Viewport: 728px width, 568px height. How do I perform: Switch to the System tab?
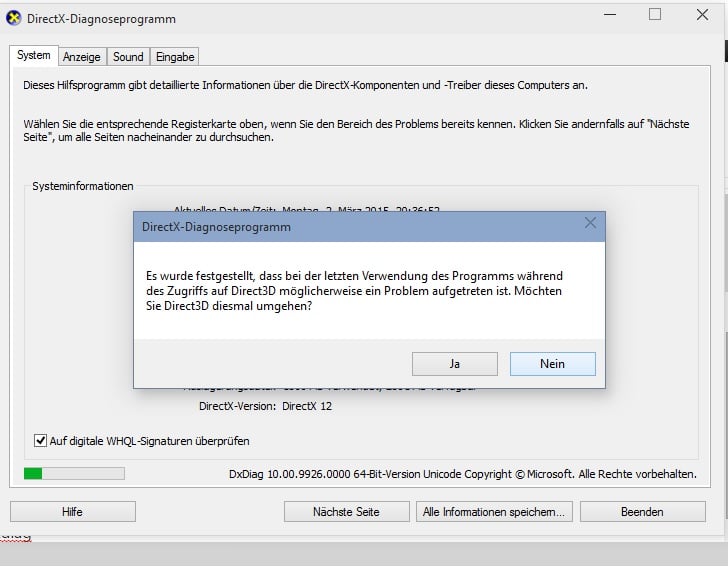coord(33,55)
